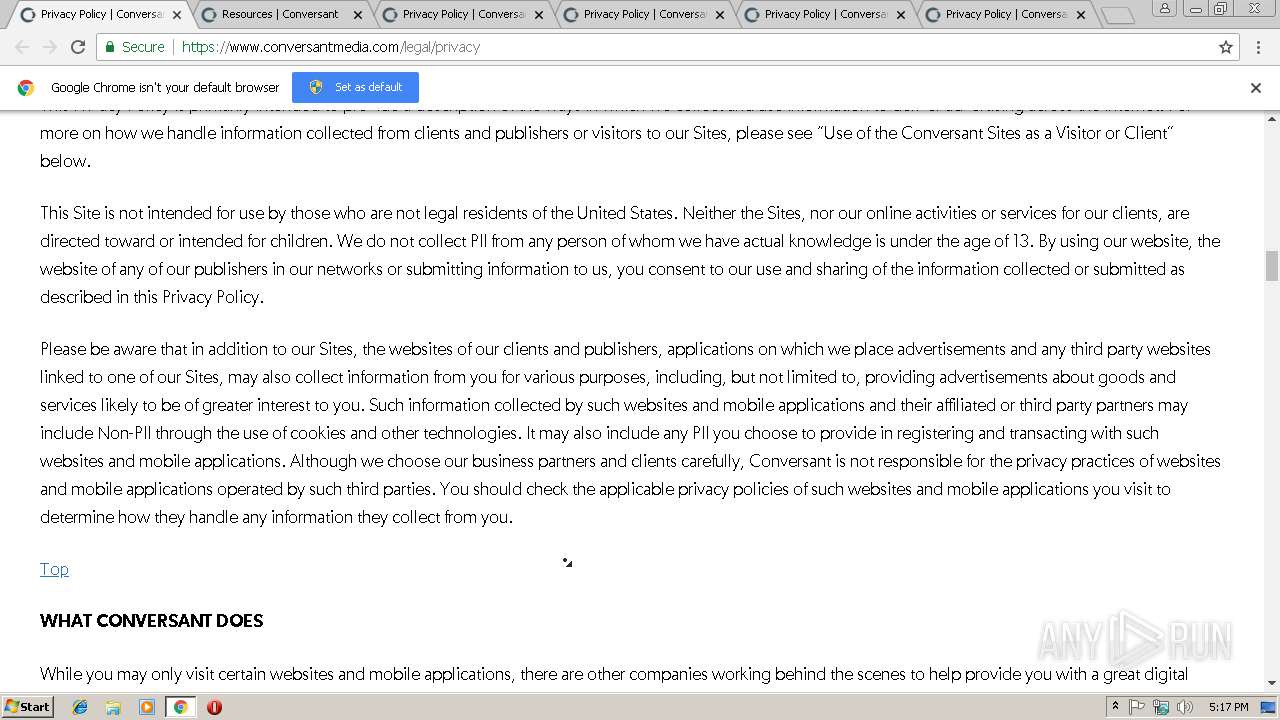Close the first Privacy Policy tab

(x=177, y=15)
